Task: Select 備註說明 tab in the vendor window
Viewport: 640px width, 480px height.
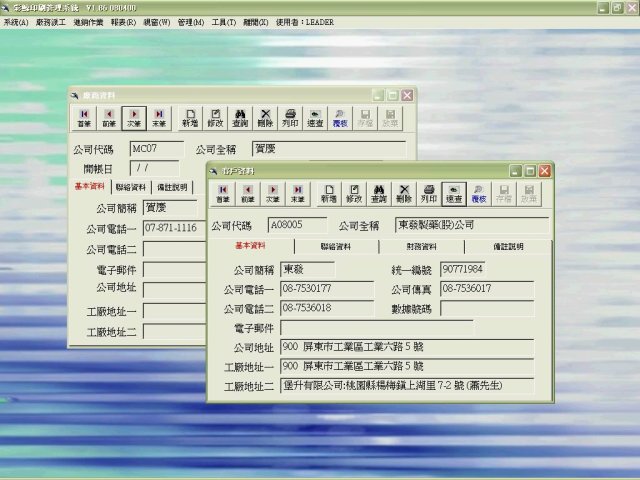Action: (172, 187)
